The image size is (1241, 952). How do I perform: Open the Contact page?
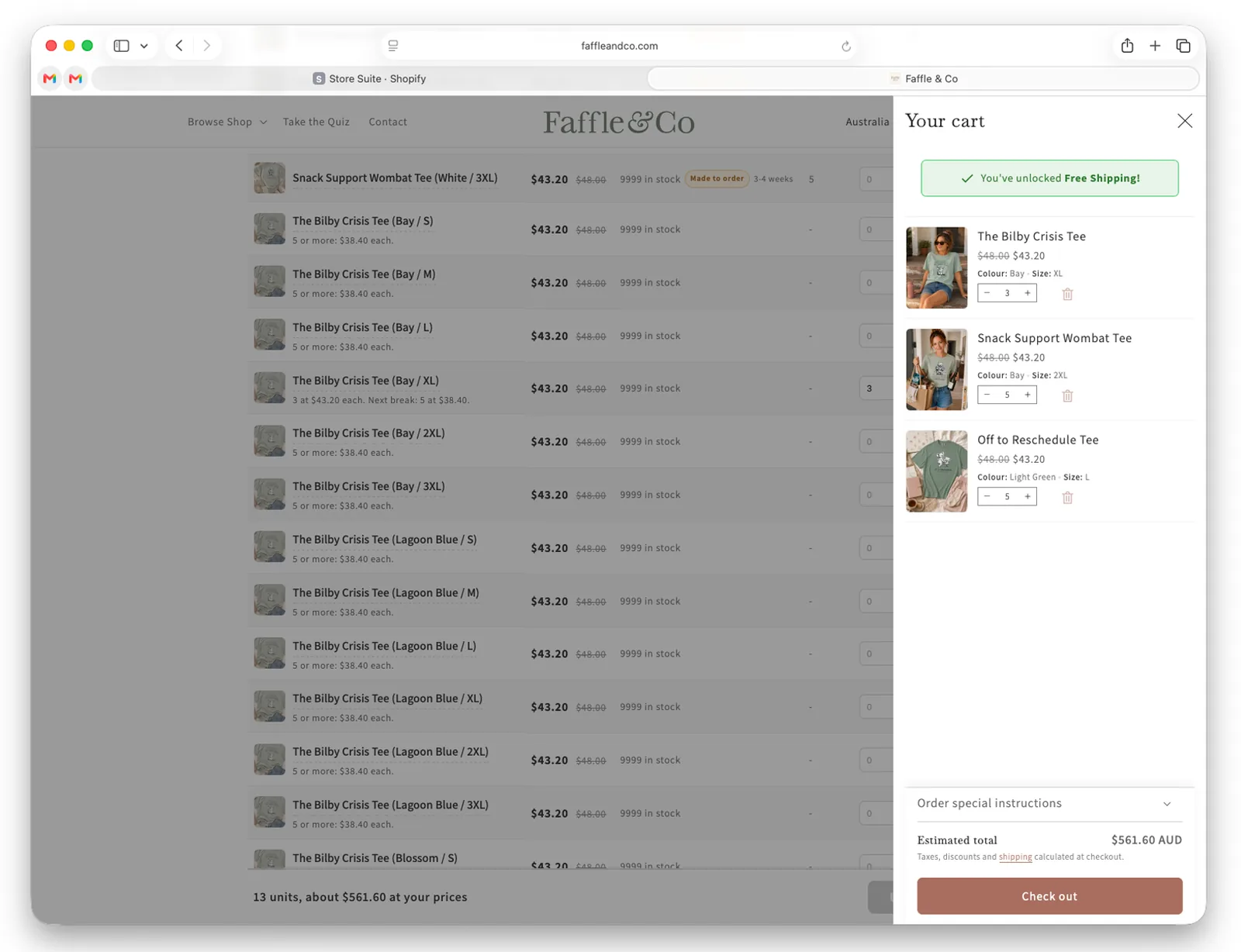388,122
